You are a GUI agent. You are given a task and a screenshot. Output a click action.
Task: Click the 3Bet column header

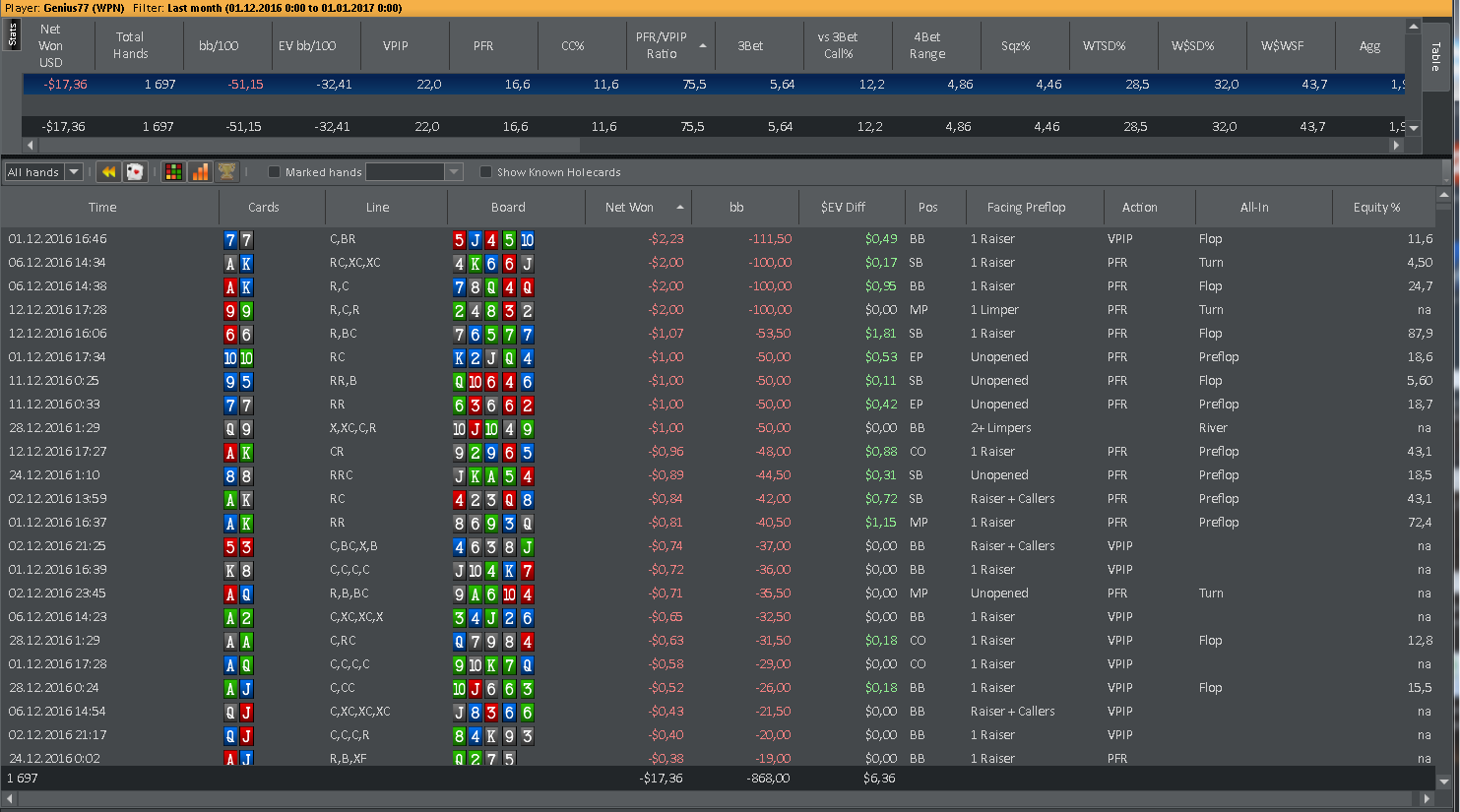[750, 45]
